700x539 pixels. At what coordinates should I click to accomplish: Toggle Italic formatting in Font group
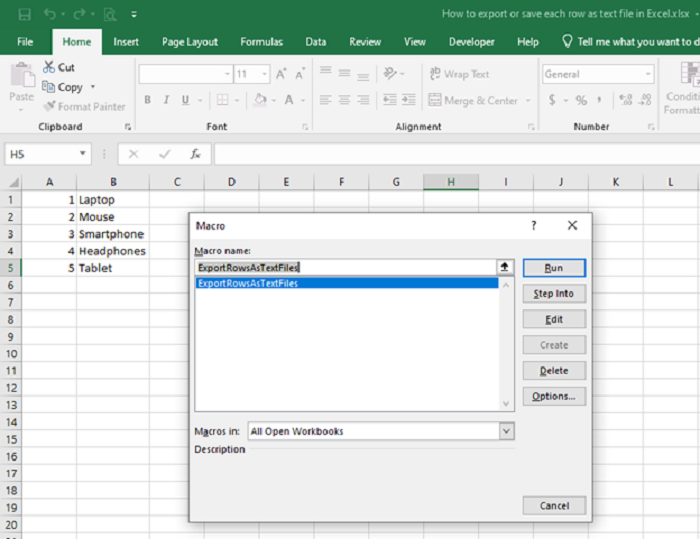165,100
